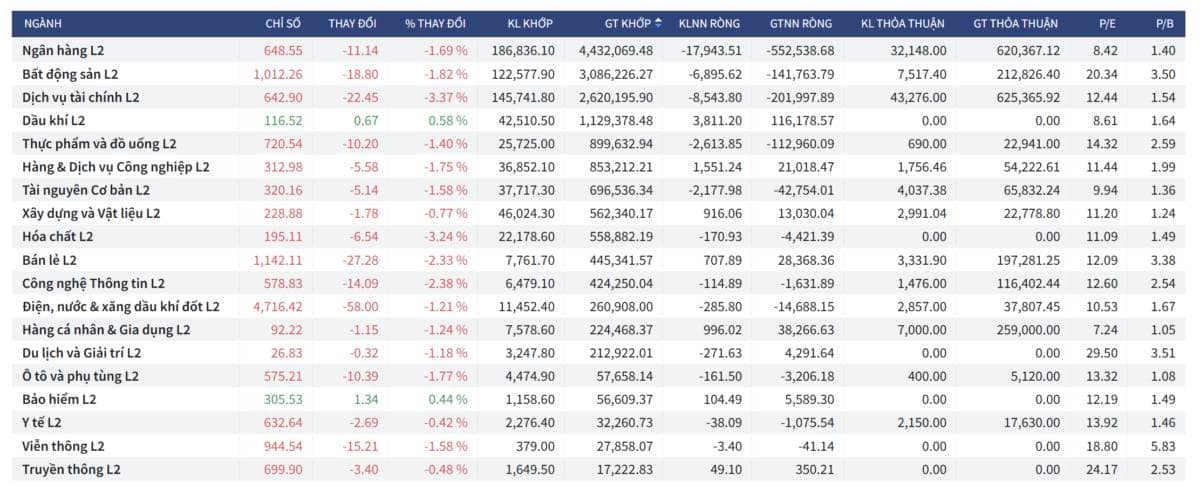Viewport: 1200px width, 495px height.
Task: Select the Dịch vụ tài chính L2 row name
Action: point(81,96)
